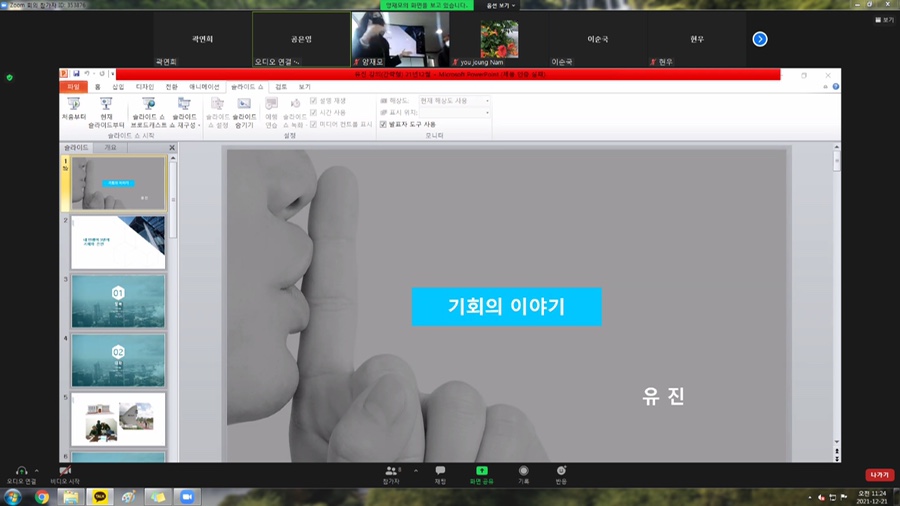Open the Home (홈) ribbon tab

click(98, 87)
